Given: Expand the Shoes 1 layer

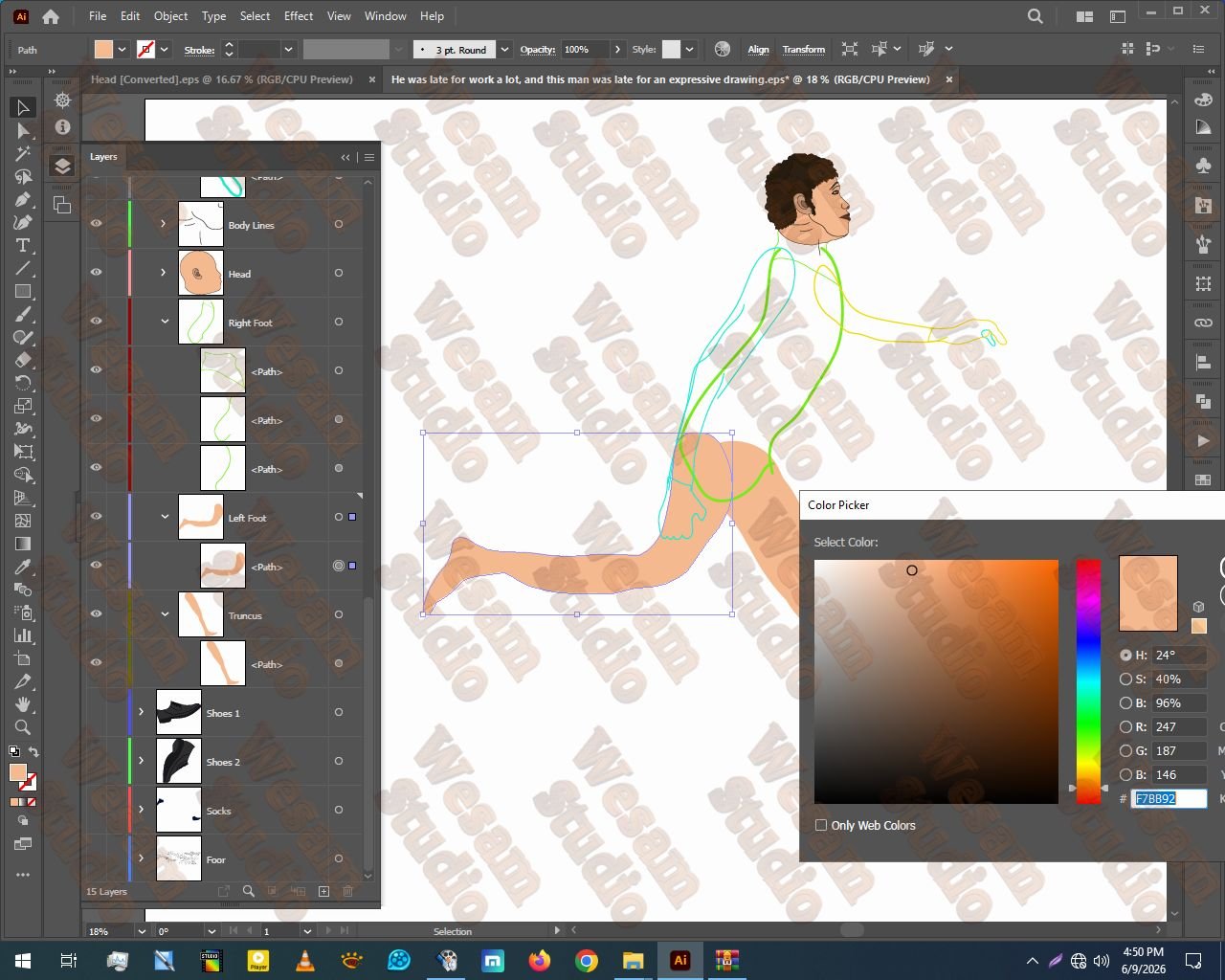Looking at the screenshot, I should (142, 712).
